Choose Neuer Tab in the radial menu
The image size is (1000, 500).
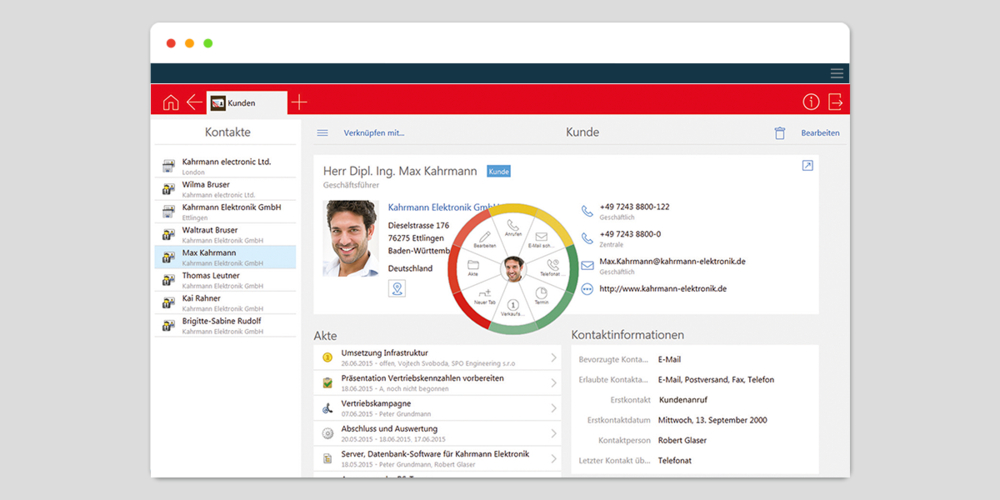pos(485,296)
